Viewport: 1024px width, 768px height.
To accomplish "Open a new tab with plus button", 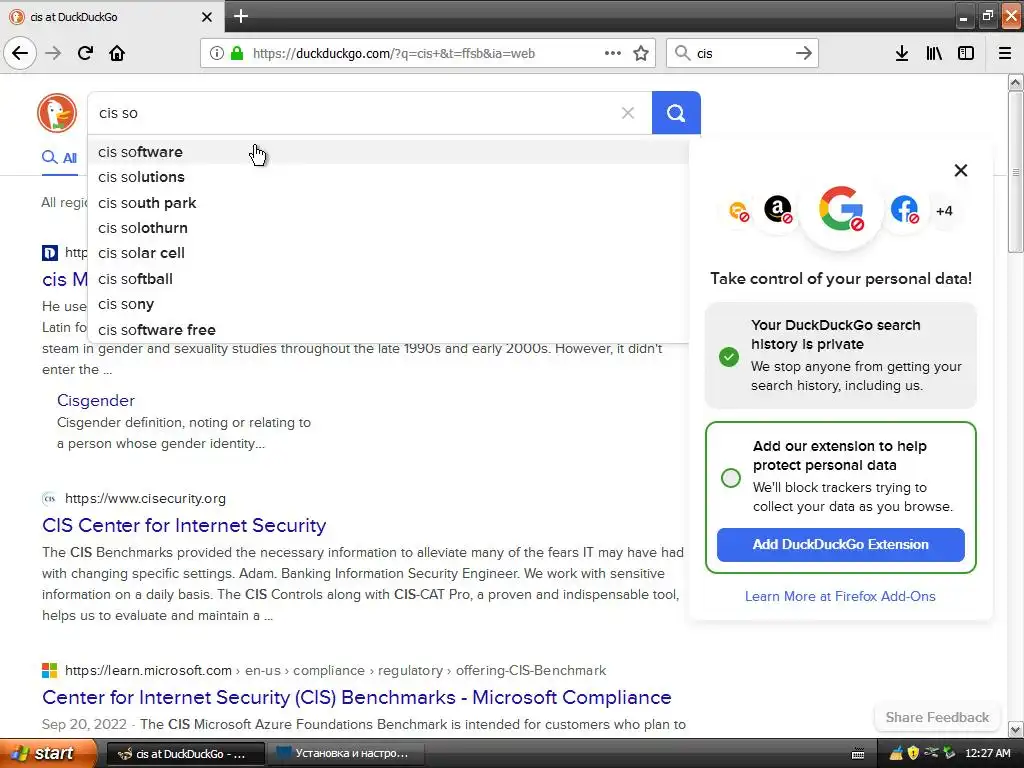I will pyautogui.click(x=241, y=16).
